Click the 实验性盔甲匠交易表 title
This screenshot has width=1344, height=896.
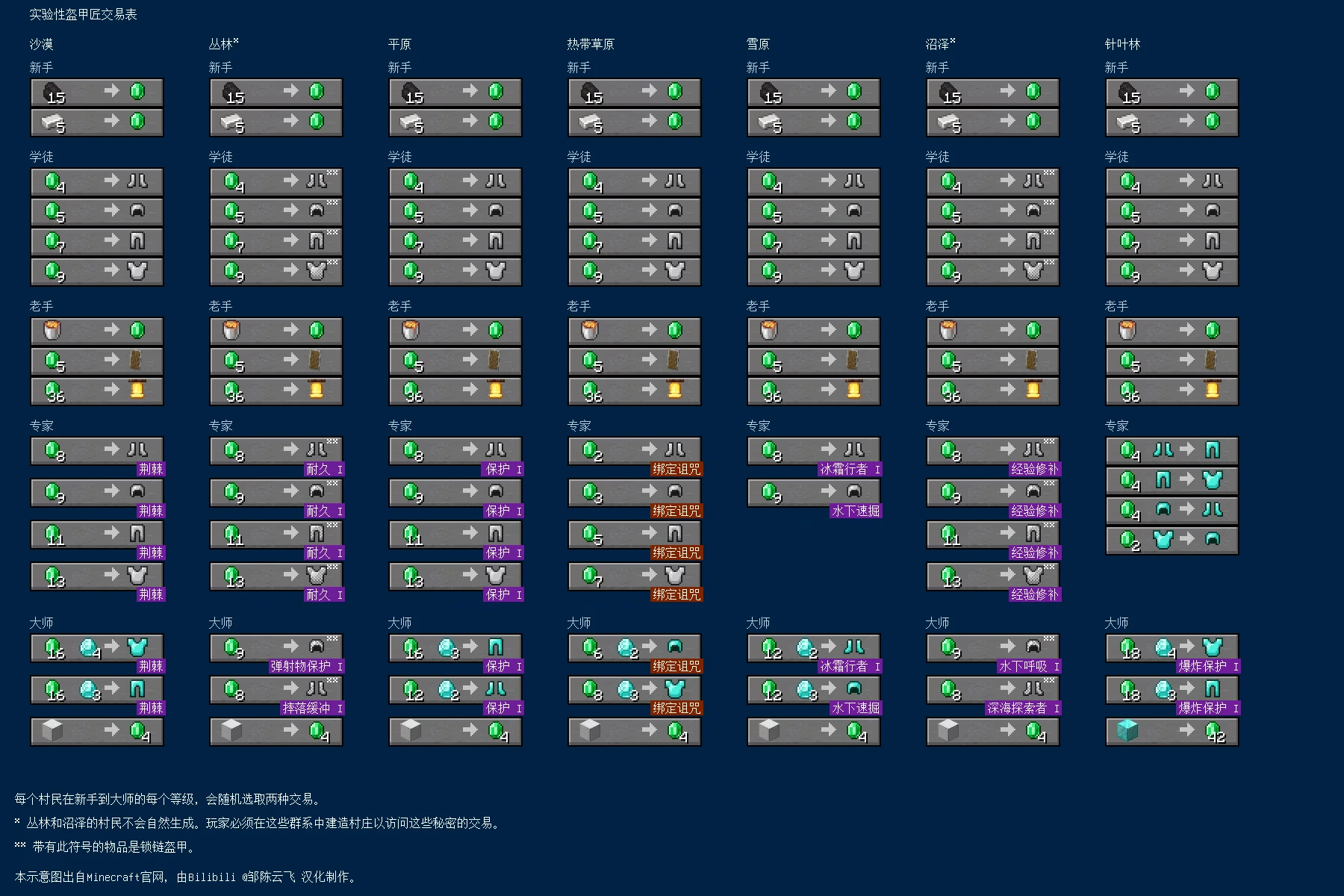(x=83, y=14)
